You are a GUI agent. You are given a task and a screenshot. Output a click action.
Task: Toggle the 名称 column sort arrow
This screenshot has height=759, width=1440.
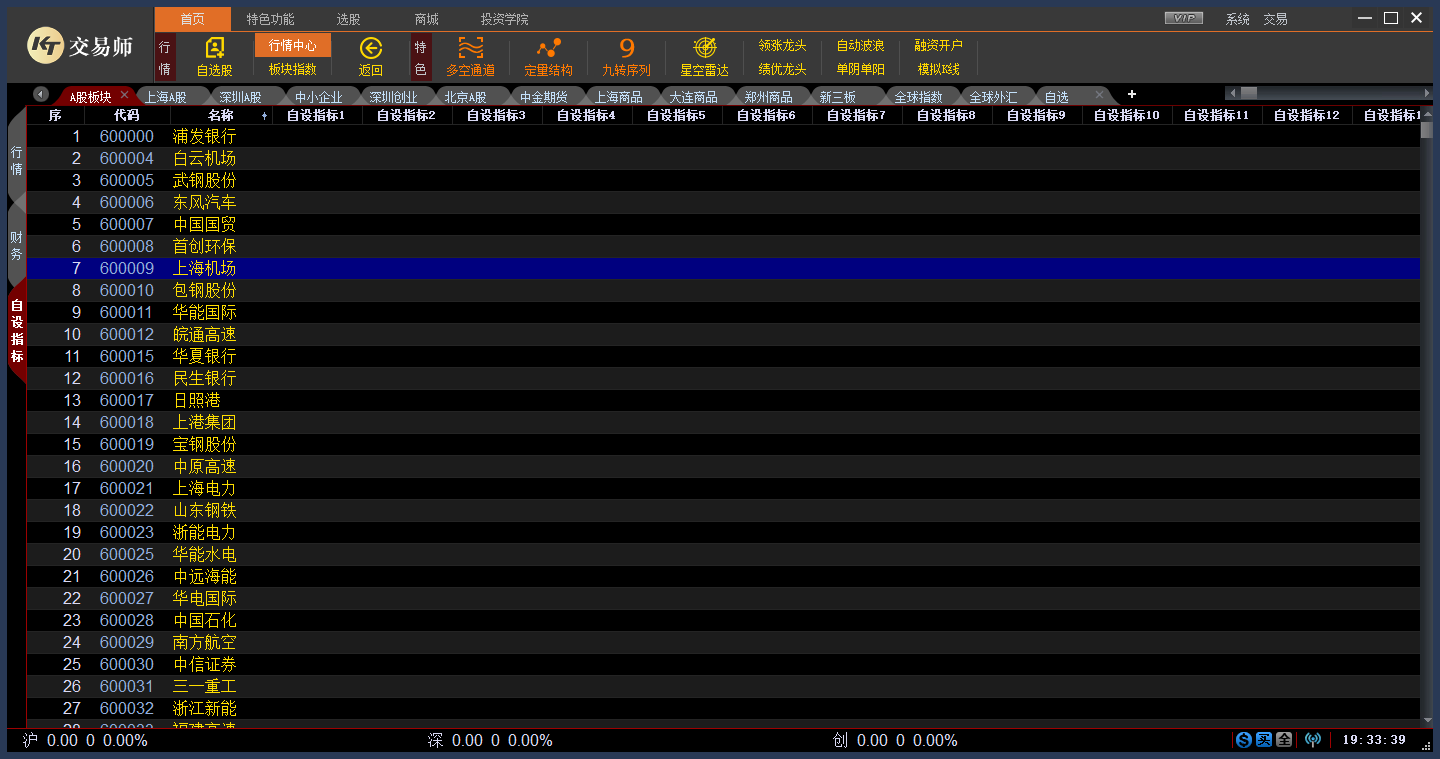pyautogui.click(x=265, y=116)
